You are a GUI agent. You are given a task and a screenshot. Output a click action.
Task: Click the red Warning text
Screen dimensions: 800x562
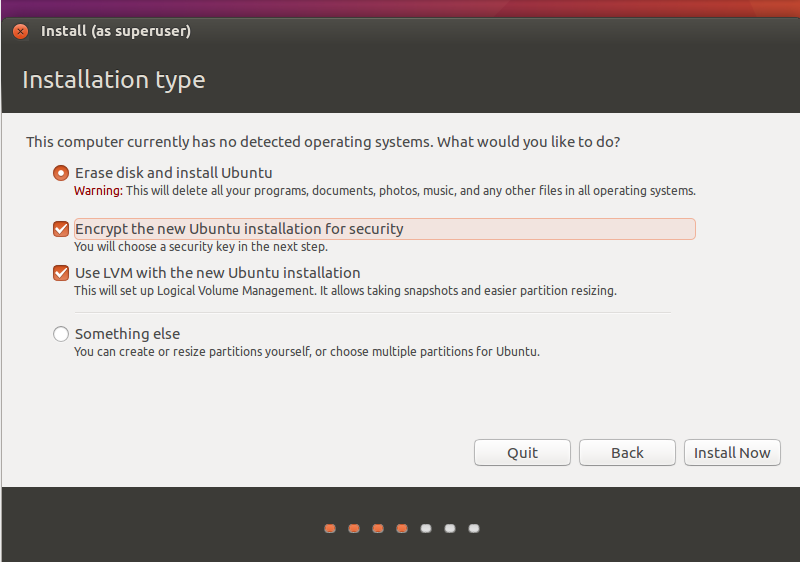[98, 191]
